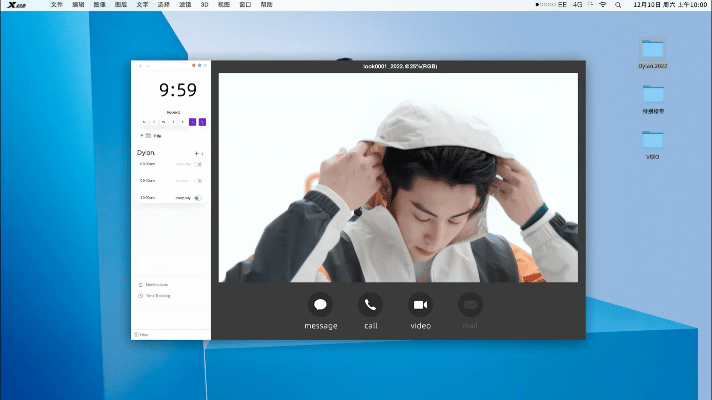712x400 pixels.
Task: Expand the File tree disclosure triangle
Action: tap(142, 135)
